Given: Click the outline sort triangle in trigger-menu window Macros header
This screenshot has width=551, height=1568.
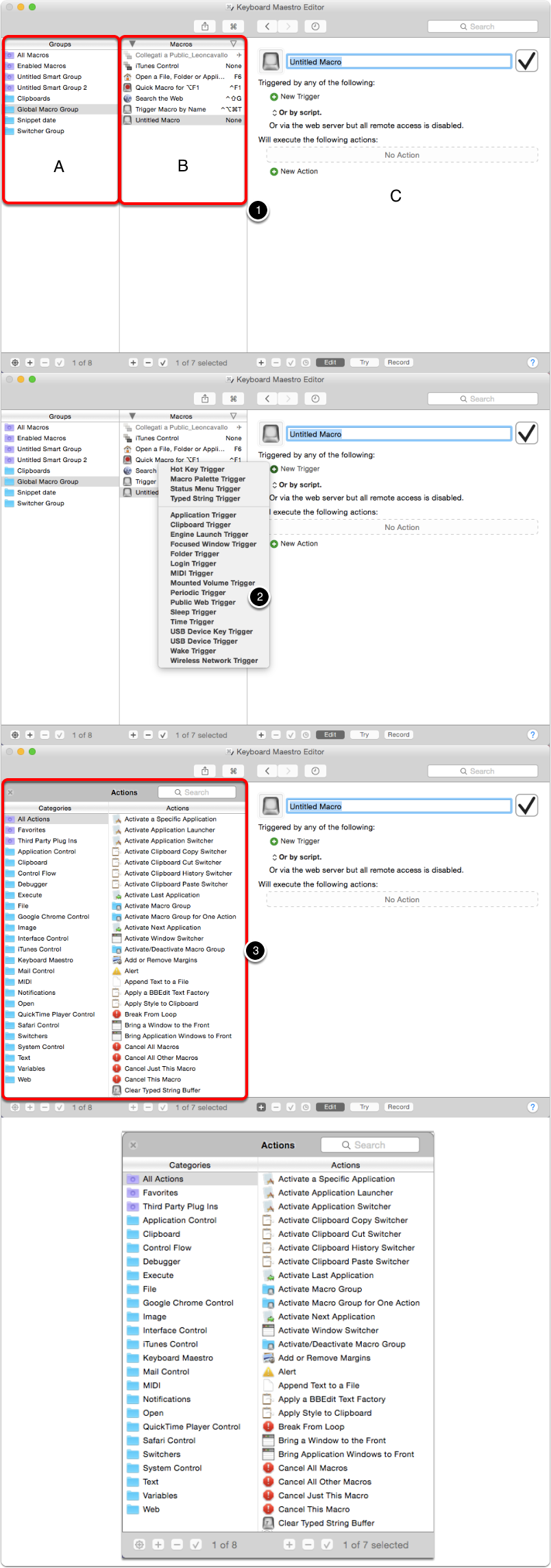Looking at the screenshot, I should click(x=233, y=416).
